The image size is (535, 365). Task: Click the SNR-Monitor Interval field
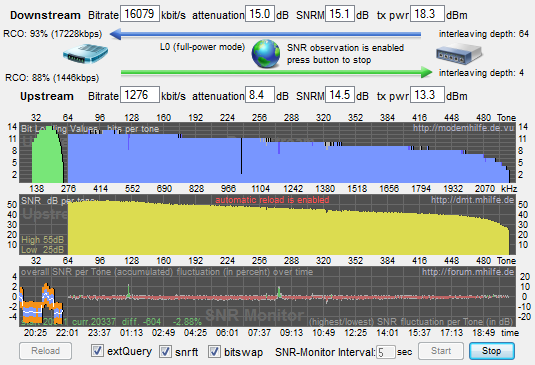(x=386, y=352)
